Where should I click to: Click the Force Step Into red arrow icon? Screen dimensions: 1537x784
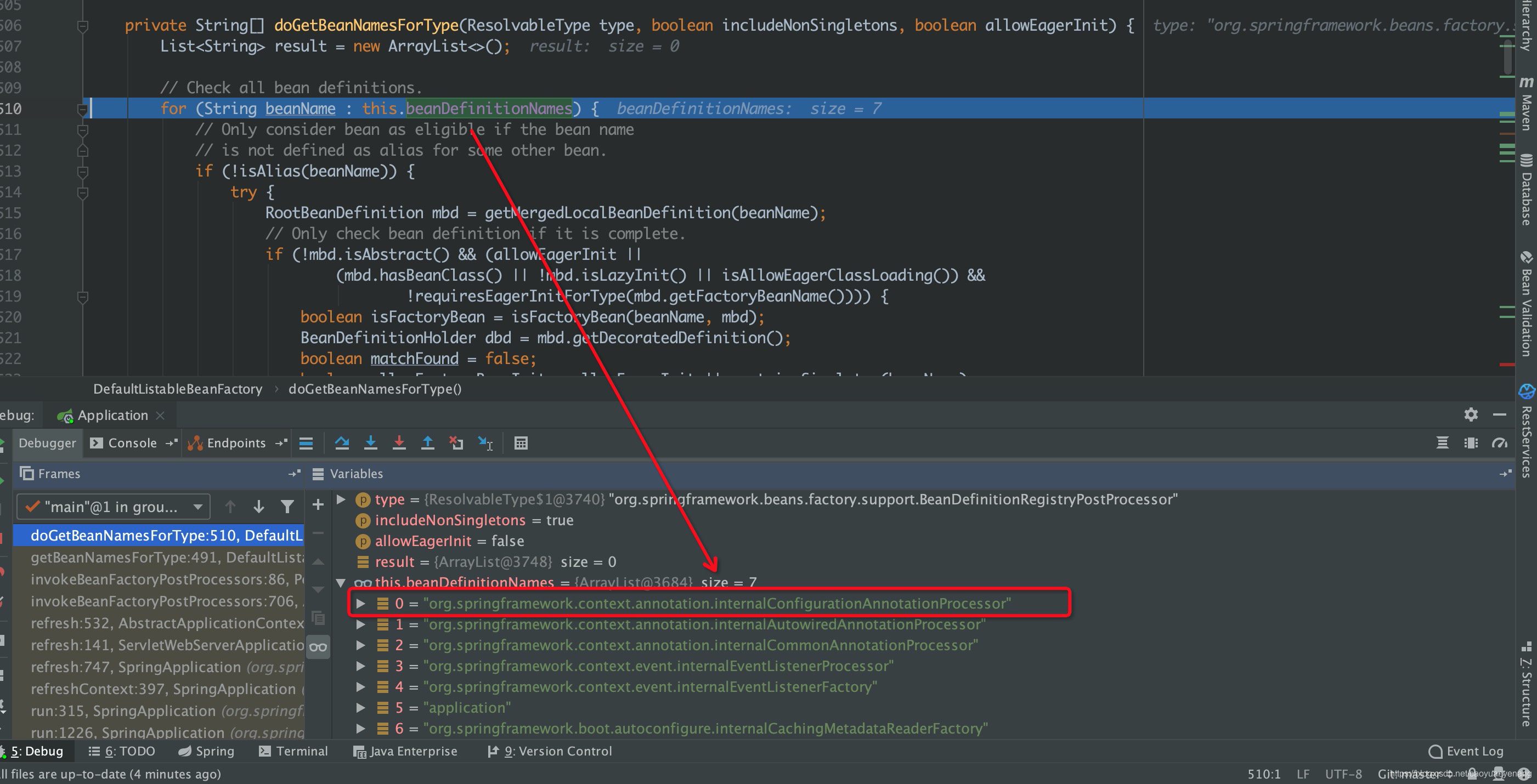(x=399, y=443)
